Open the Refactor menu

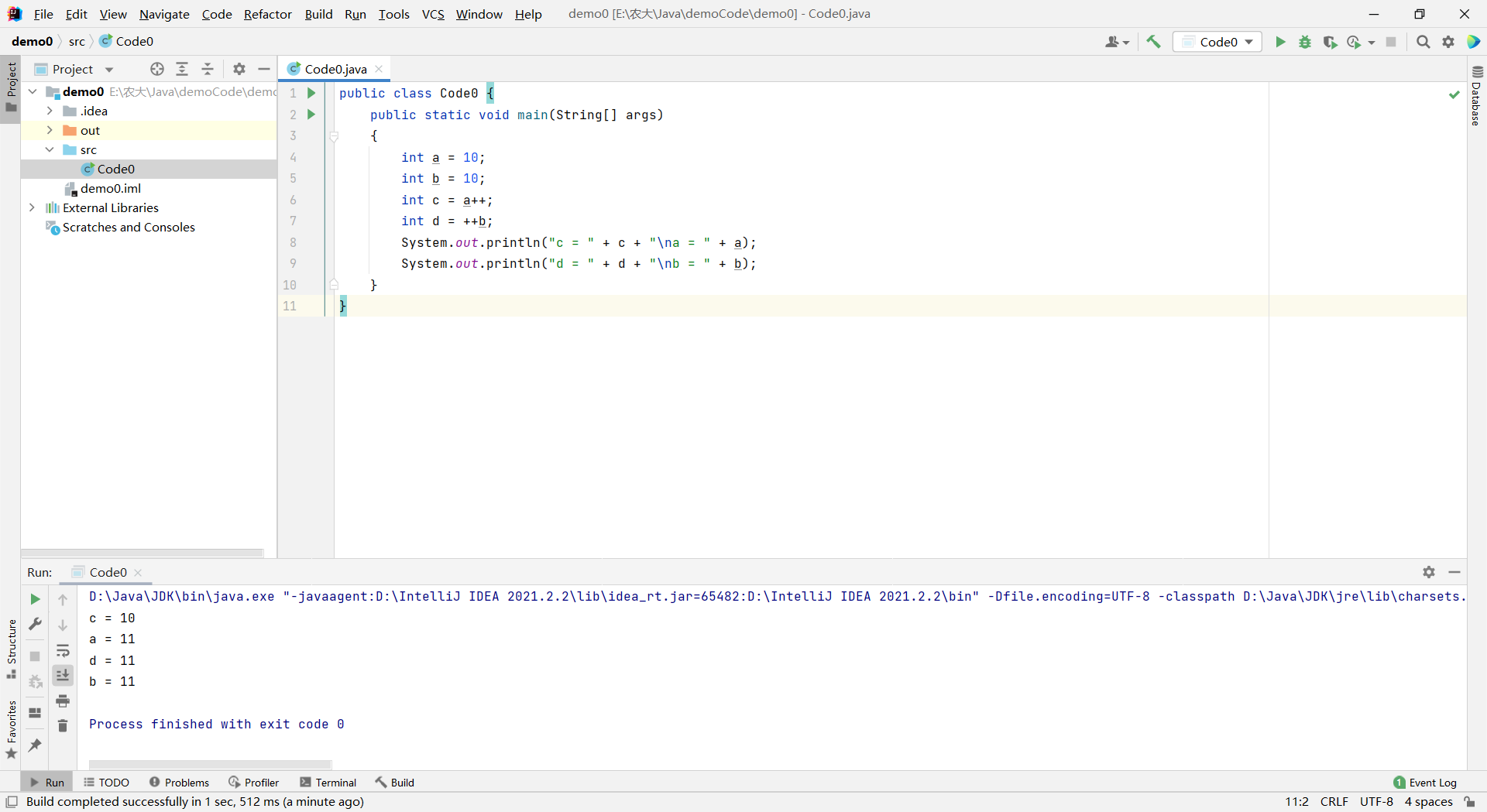267,14
